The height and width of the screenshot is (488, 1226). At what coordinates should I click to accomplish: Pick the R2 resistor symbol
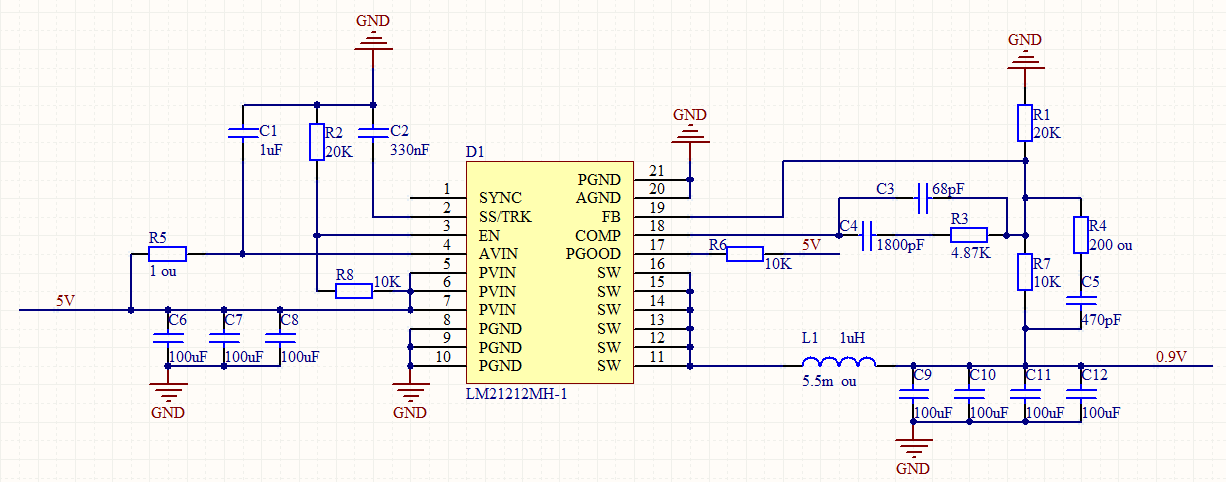pyautogui.click(x=317, y=142)
